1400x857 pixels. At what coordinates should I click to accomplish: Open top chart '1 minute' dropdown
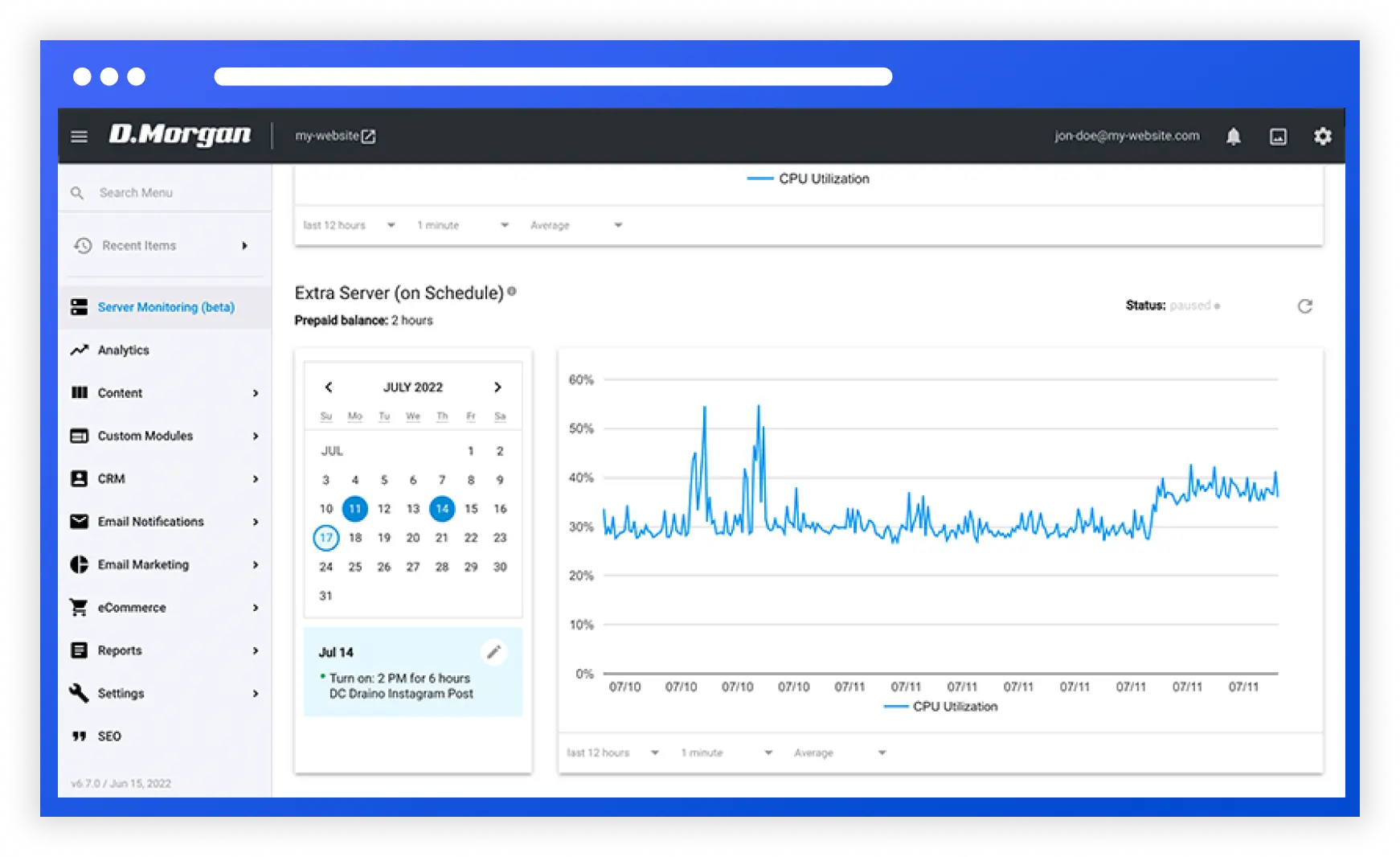462,225
